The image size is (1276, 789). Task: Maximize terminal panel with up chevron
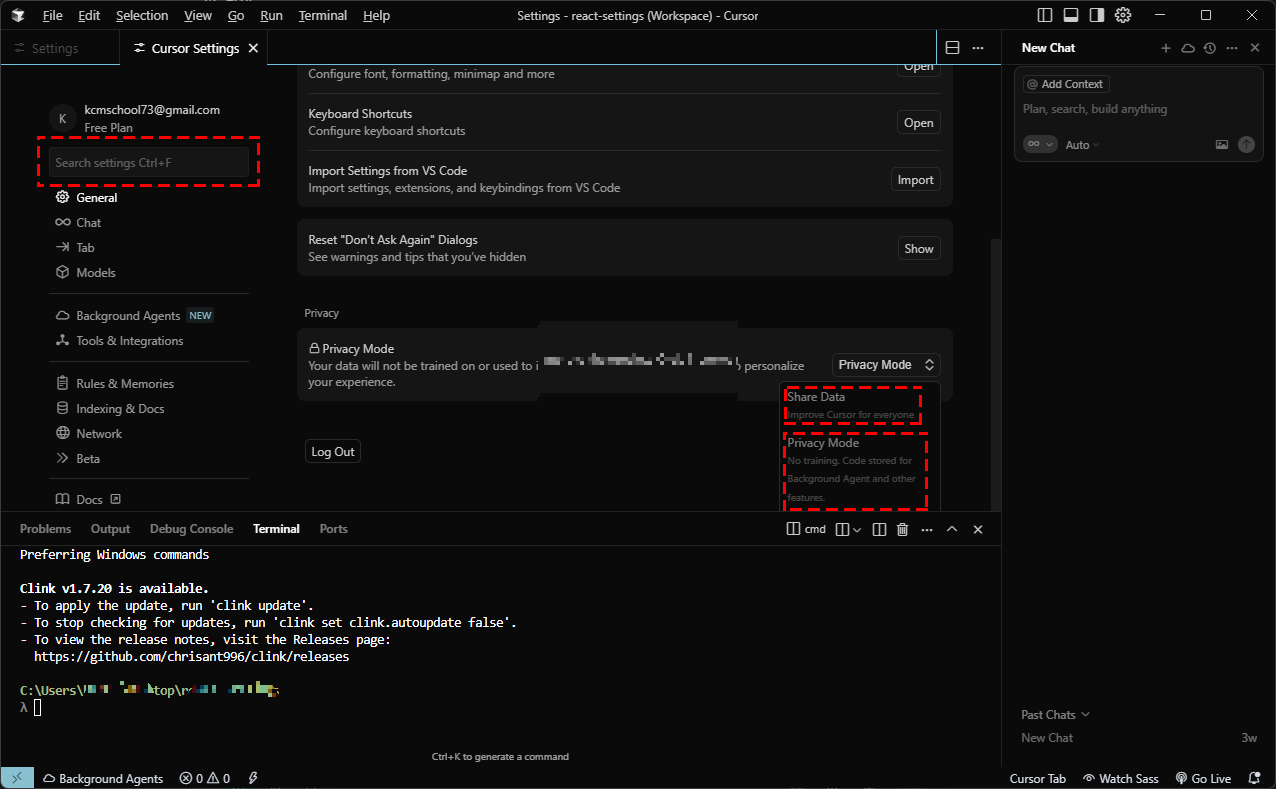pyautogui.click(x=952, y=529)
